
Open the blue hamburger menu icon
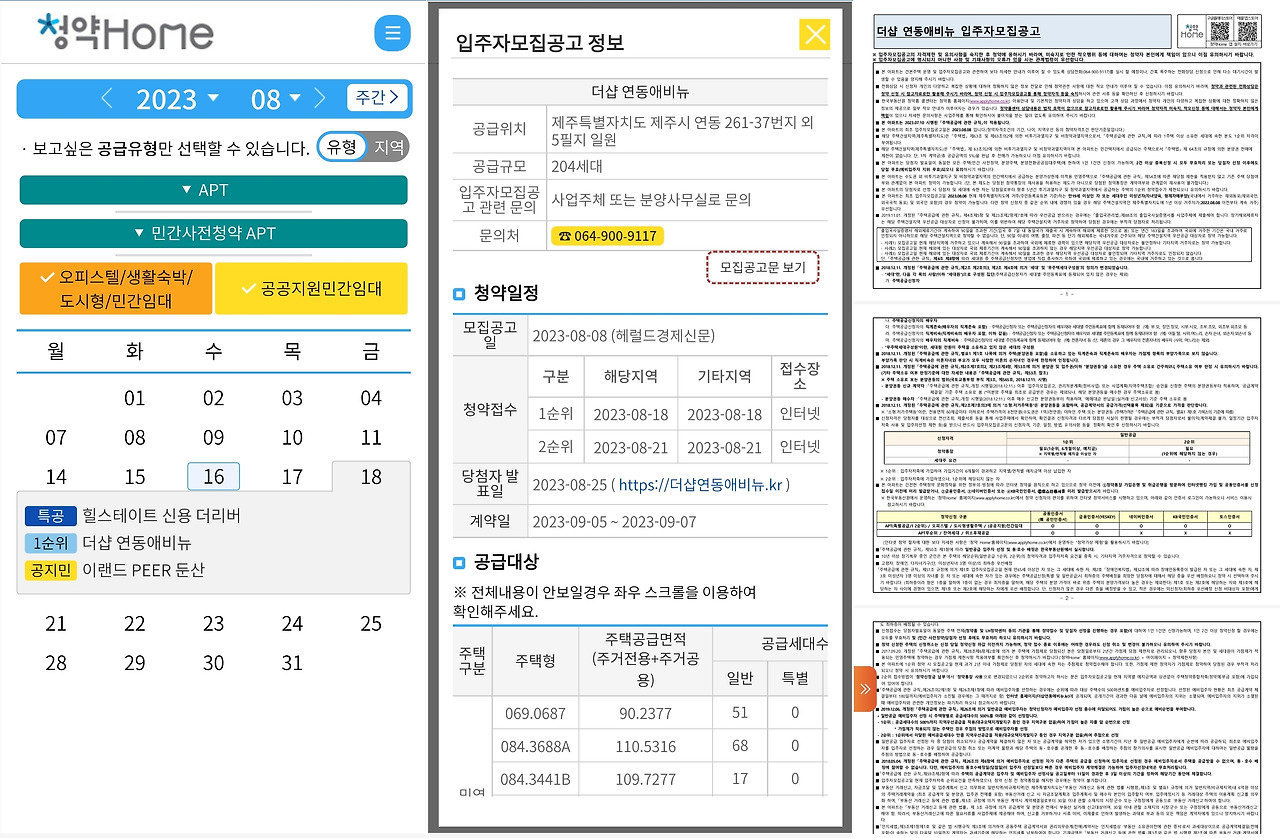[x=392, y=34]
